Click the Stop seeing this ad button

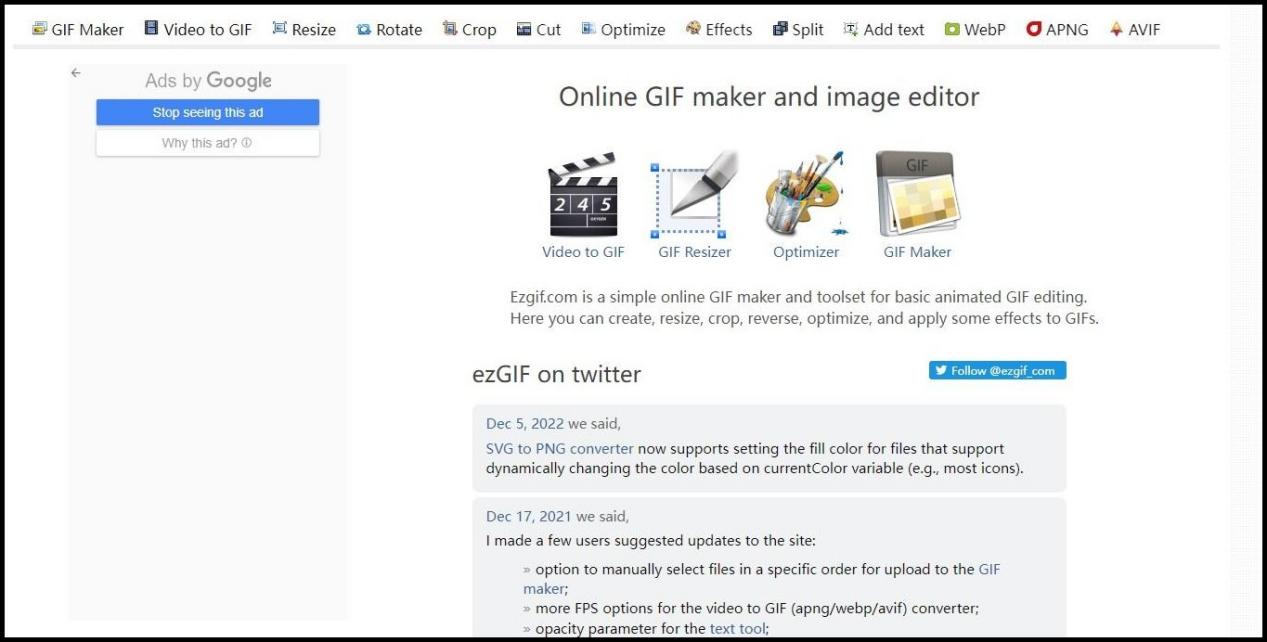tap(207, 112)
